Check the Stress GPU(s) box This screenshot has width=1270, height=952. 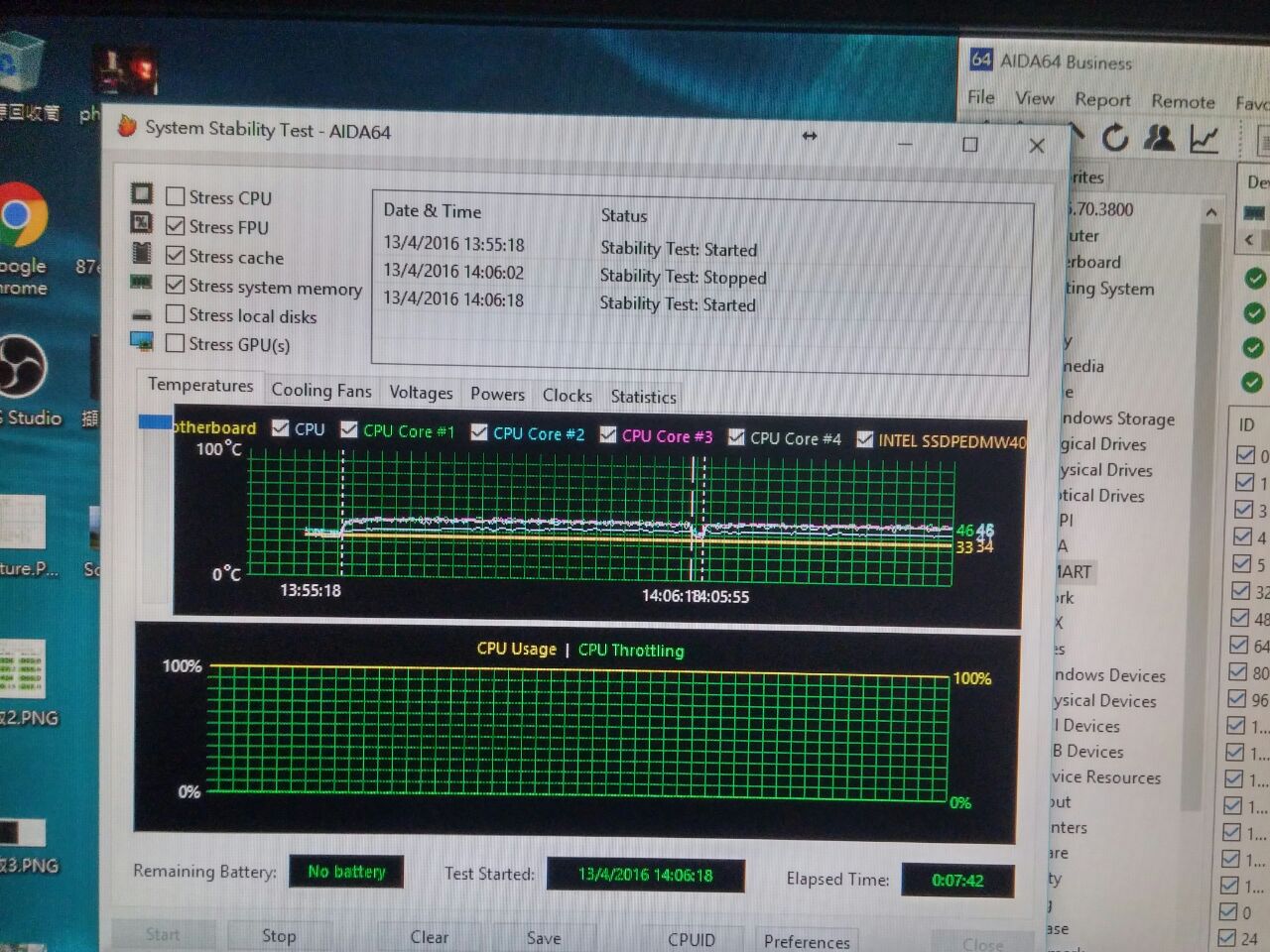point(176,342)
